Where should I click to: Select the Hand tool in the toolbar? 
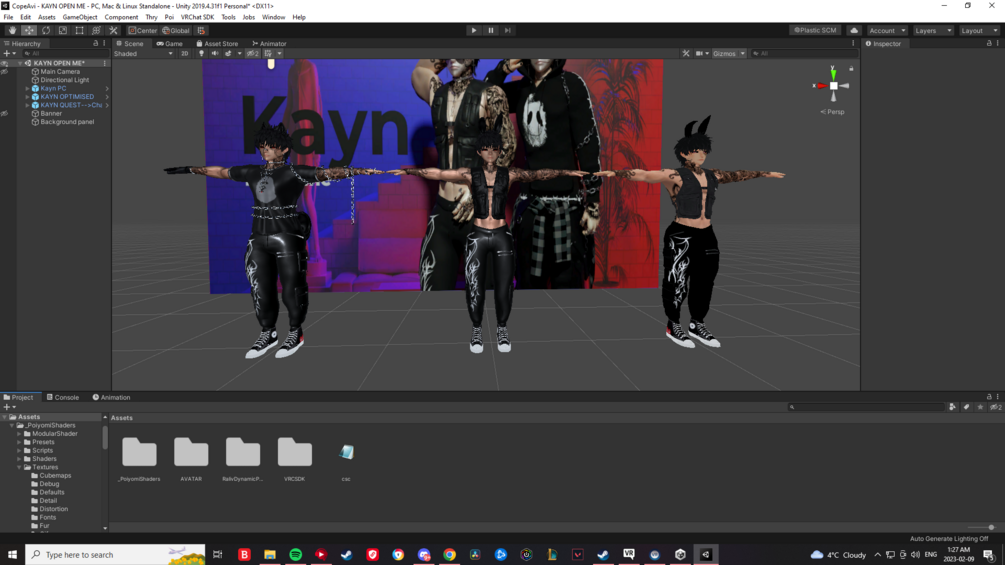[x=12, y=30]
